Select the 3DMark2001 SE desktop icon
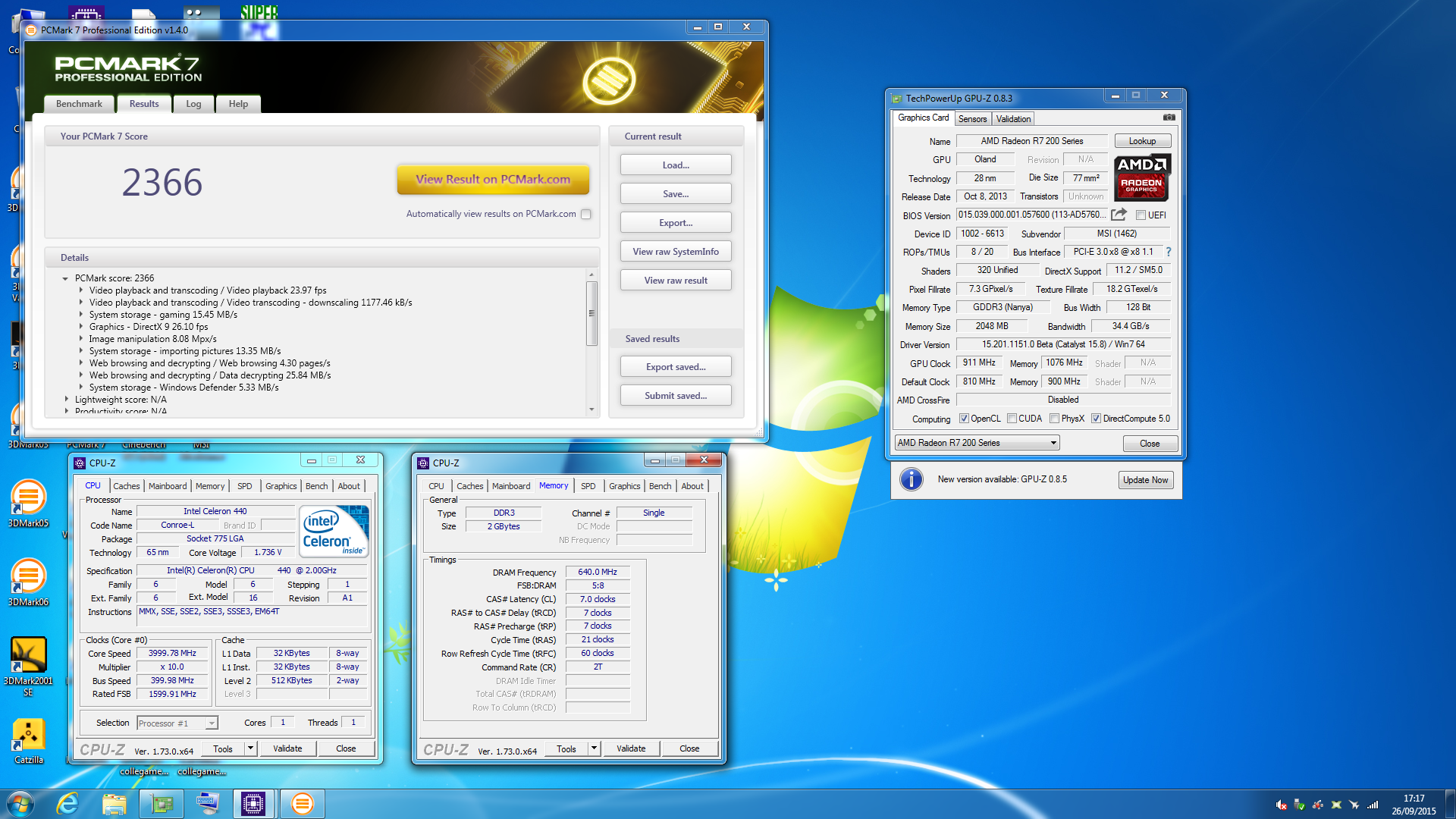 28,667
